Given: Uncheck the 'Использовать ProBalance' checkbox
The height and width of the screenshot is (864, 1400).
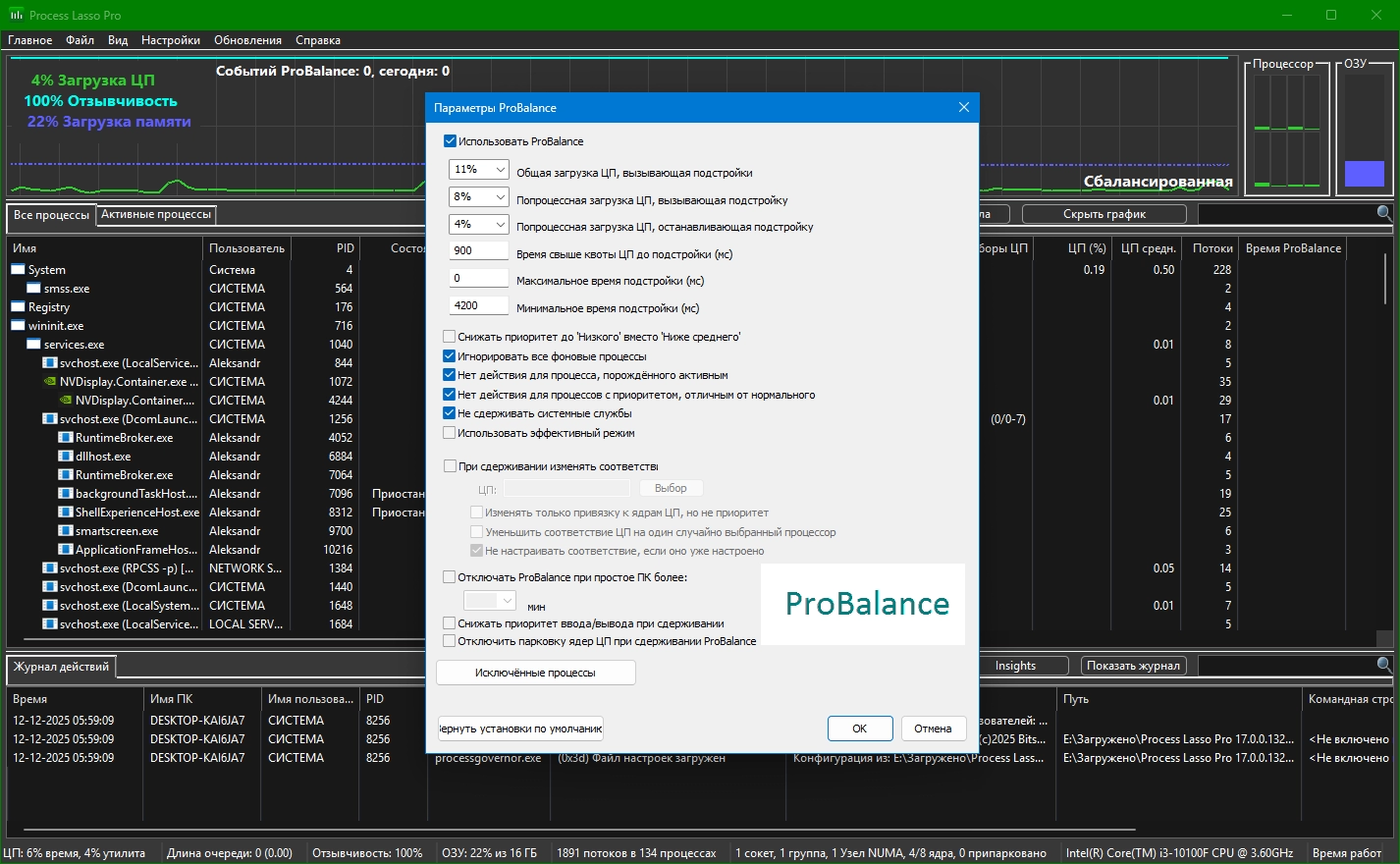Looking at the screenshot, I should [x=451, y=141].
